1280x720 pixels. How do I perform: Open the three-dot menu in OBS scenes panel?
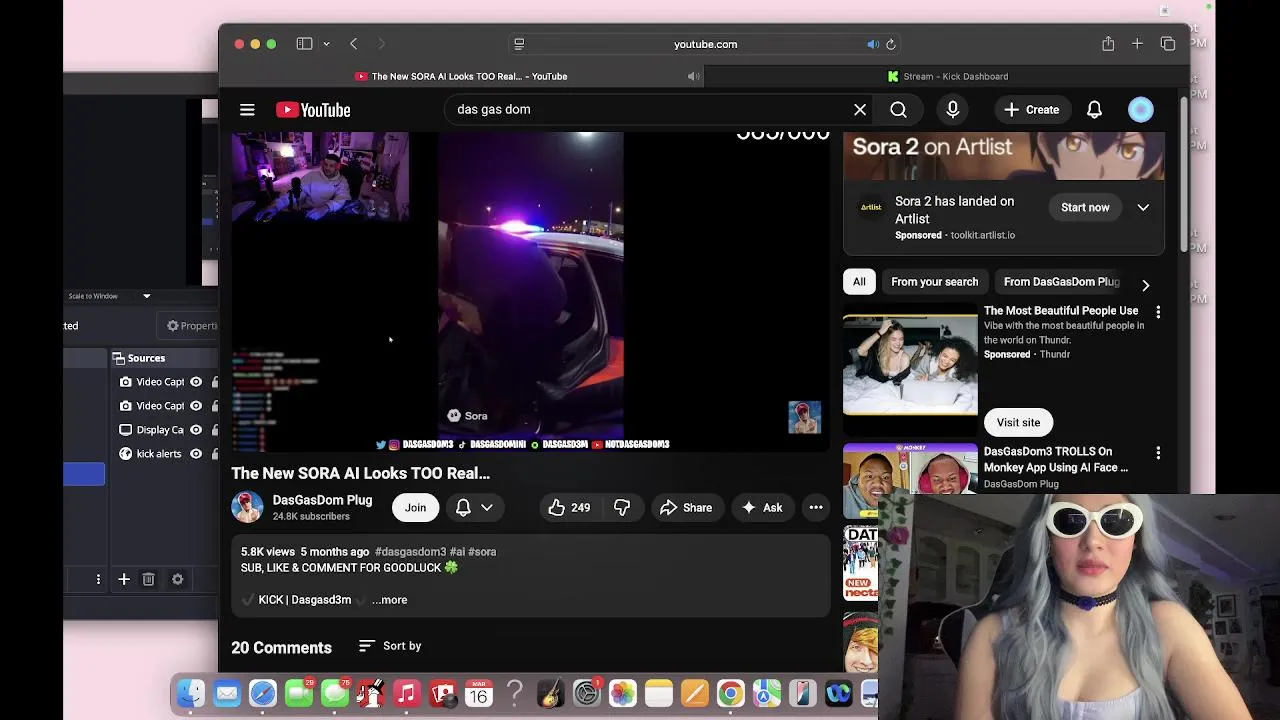98,579
